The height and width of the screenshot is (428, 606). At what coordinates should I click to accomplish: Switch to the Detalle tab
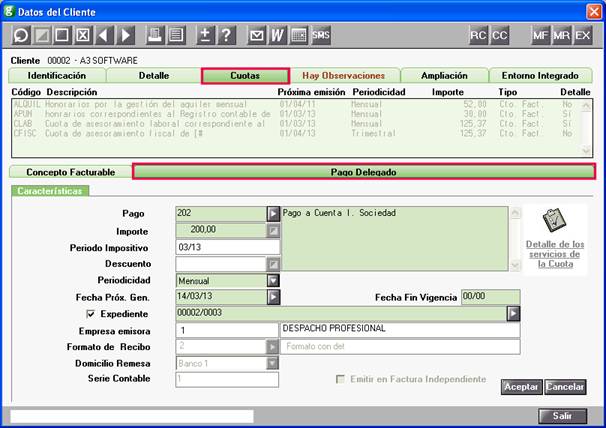coord(154,76)
